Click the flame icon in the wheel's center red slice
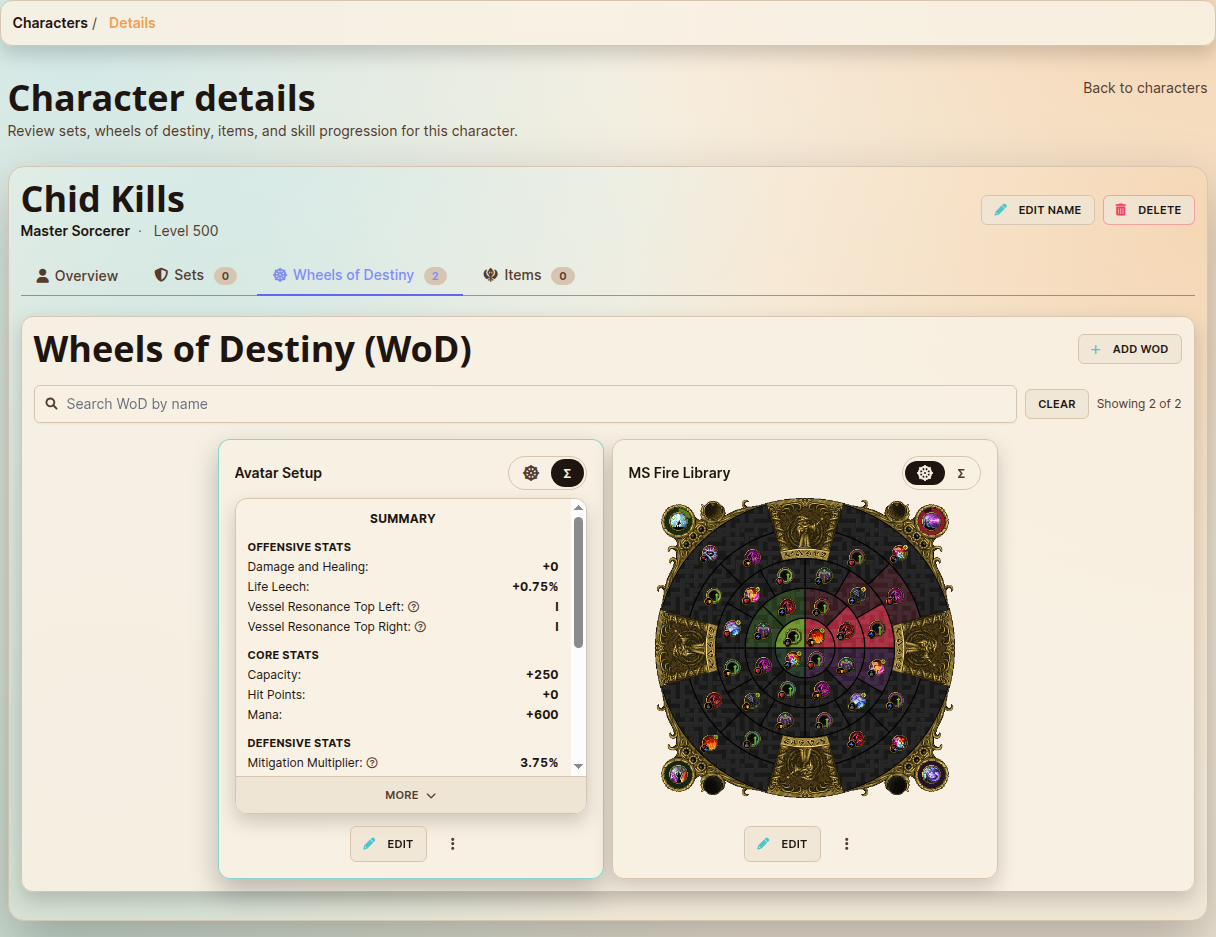This screenshot has width=1216, height=937. (817, 636)
